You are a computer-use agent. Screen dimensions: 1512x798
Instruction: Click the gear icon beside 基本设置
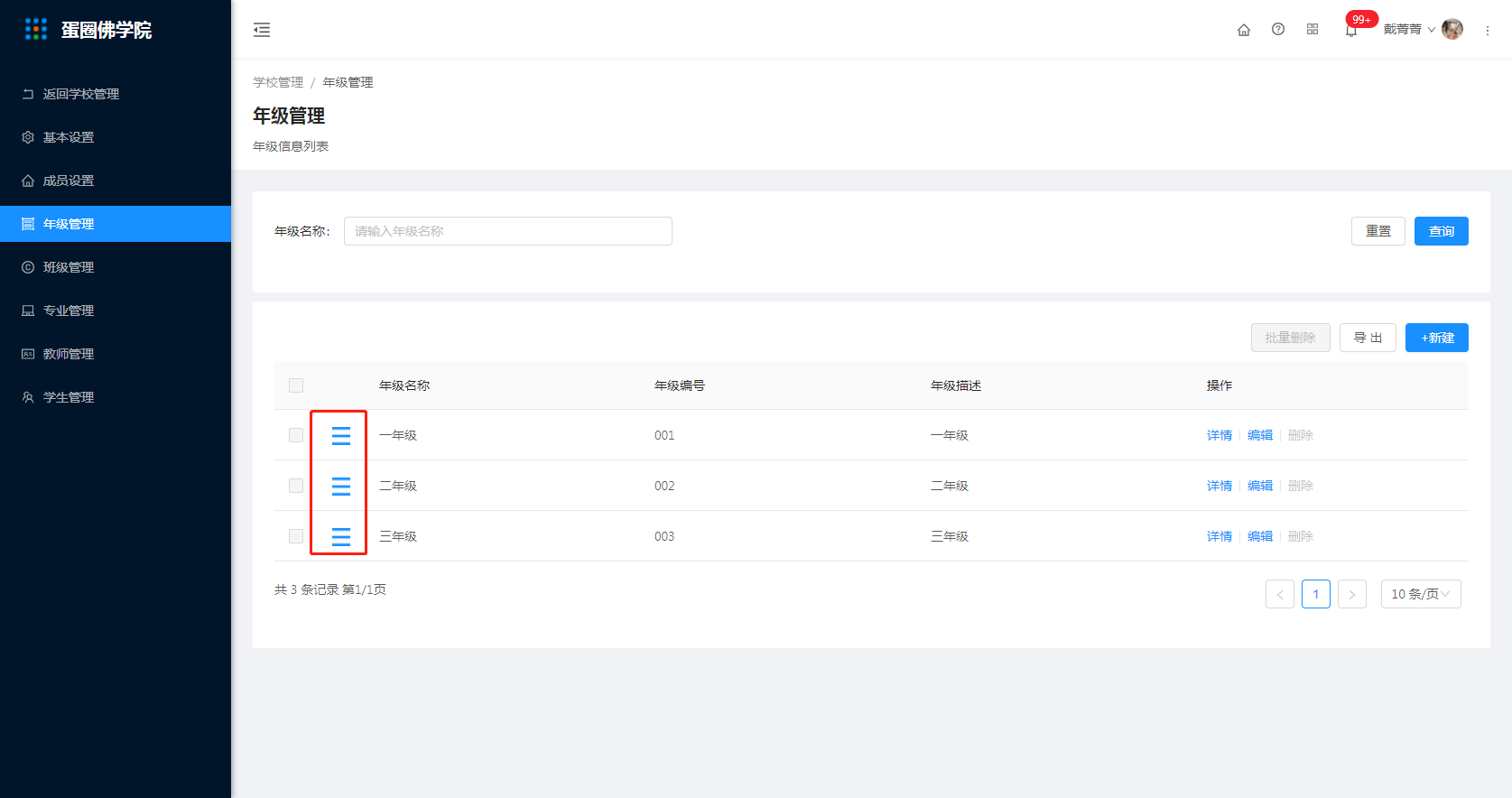coord(28,137)
